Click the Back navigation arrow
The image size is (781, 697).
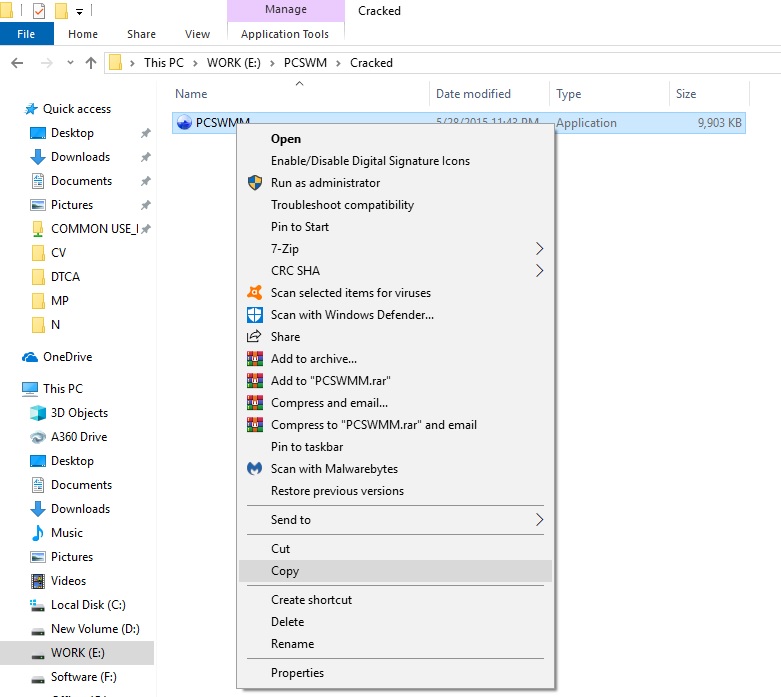pyautogui.click(x=17, y=63)
